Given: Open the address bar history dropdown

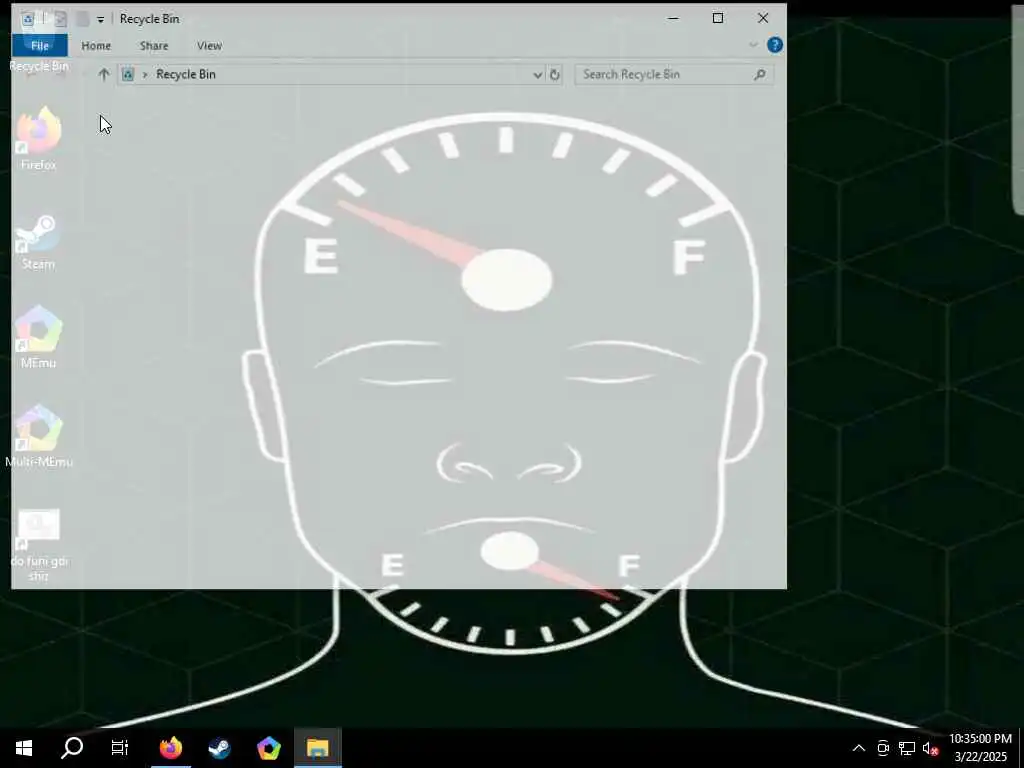Looking at the screenshot, I should tap(537, 75).
